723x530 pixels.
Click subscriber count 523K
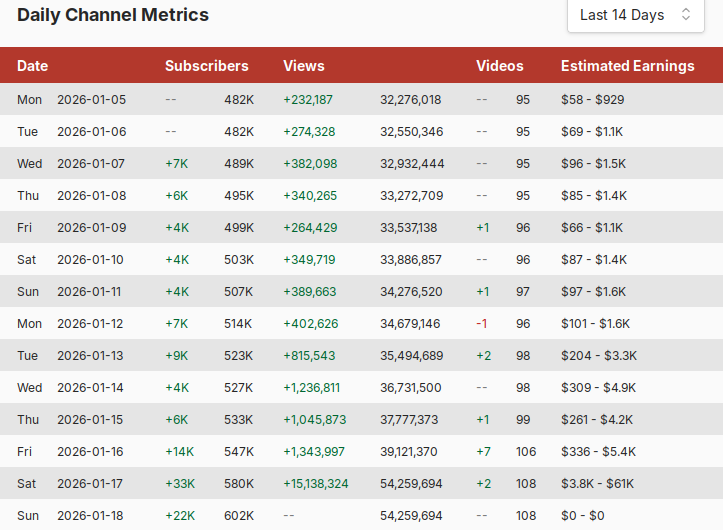[238, 356]
